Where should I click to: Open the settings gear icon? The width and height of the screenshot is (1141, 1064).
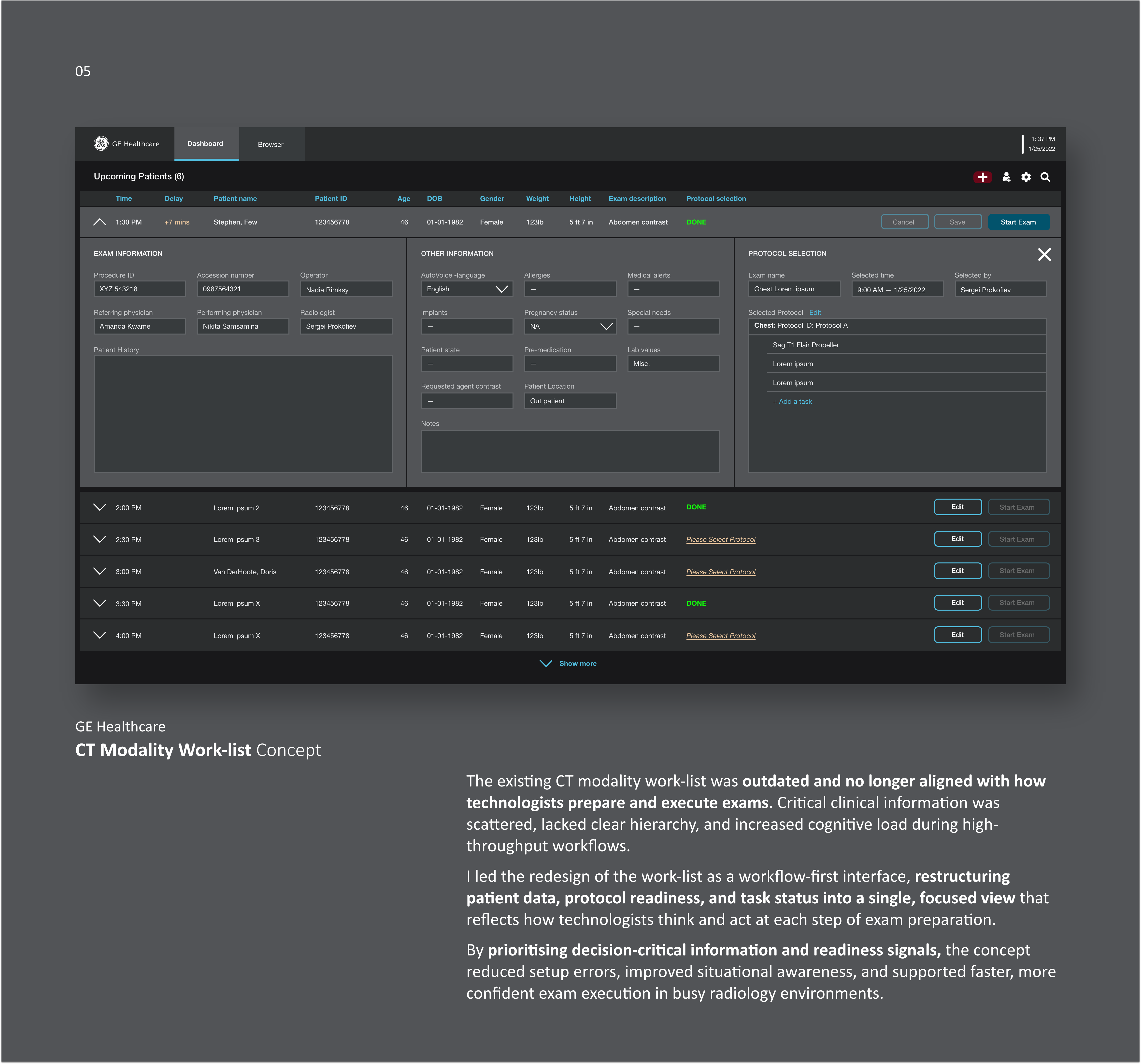click(x=1026, y=177)
